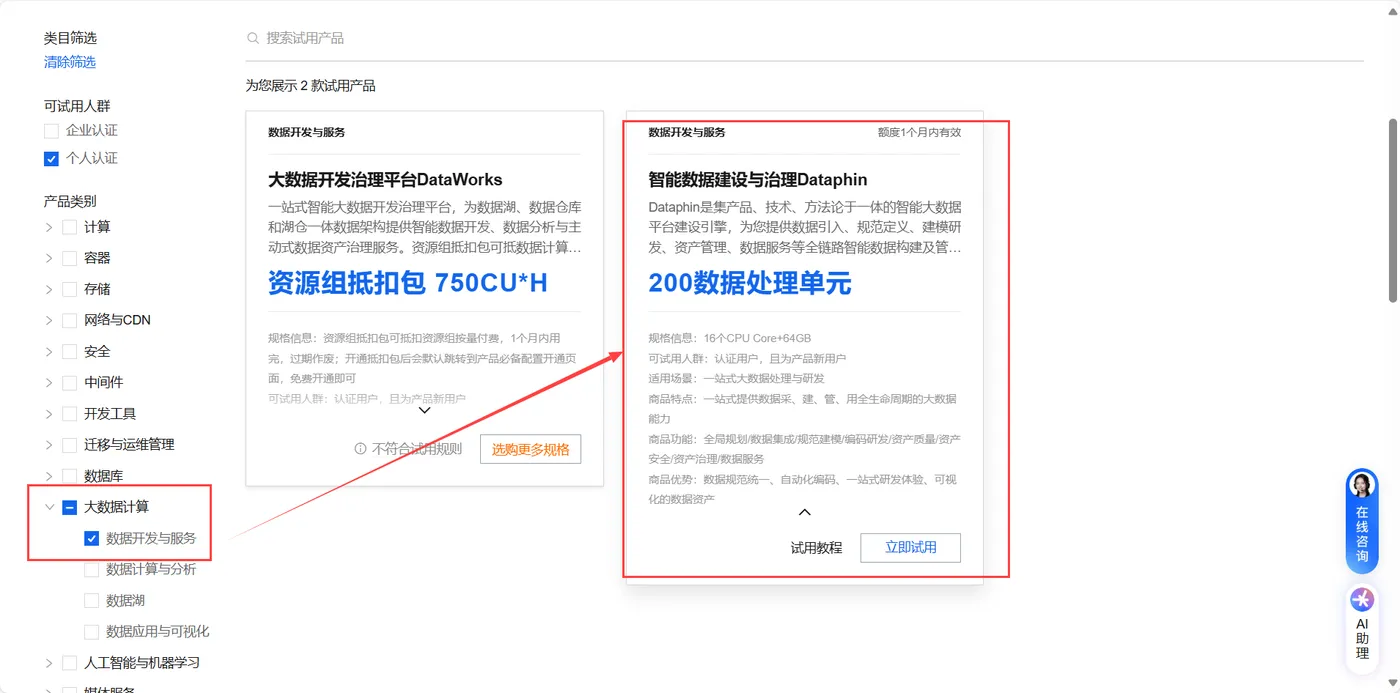Expand the 网络与CDN category arrow
Image resolution: width=1400 pixels, height=693 pixels.
[x=49, y=320]
